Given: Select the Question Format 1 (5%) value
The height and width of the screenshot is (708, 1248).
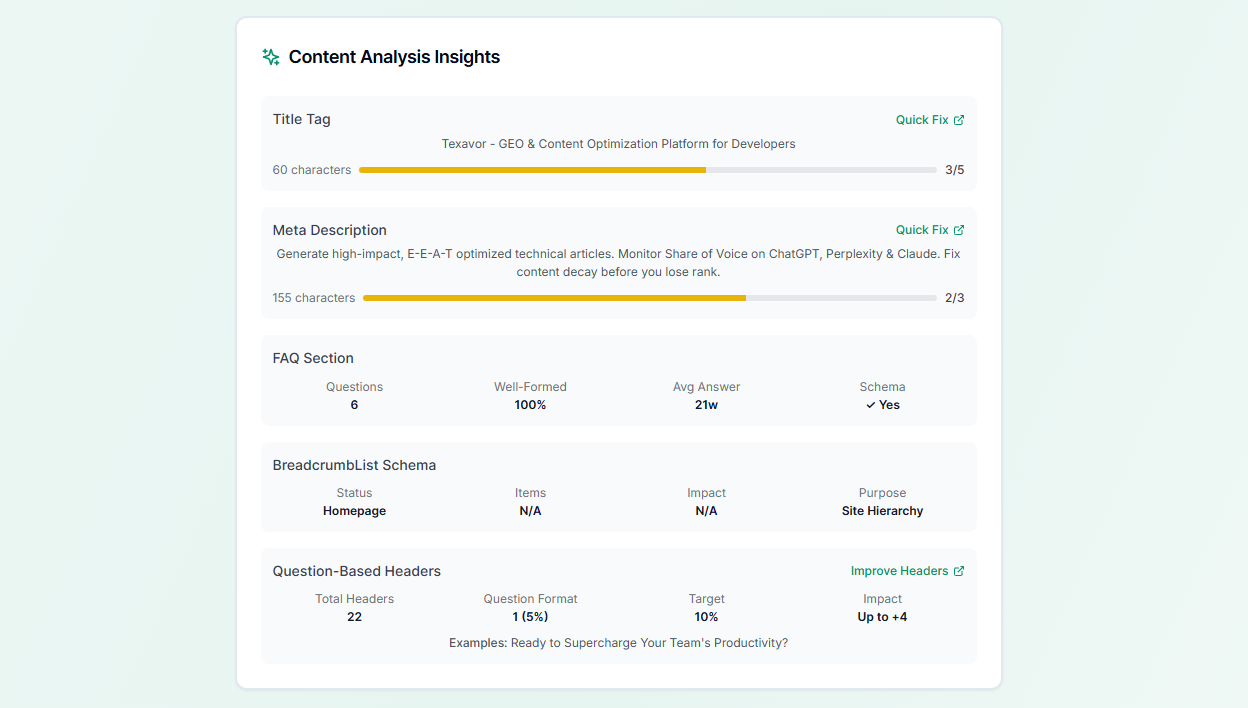Looking at the screenshot, I should tap(530, 617).
